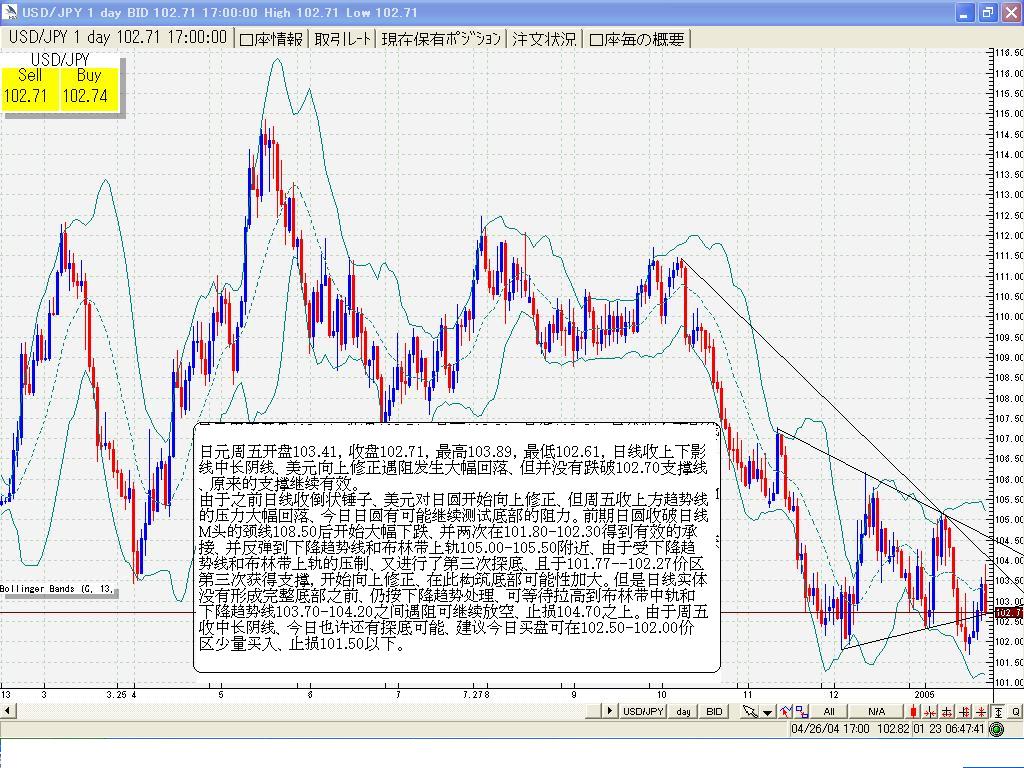Screen dimensions: 1024x768
Task: Select the arrow pointer cursor tool
Action: (750, 711)
